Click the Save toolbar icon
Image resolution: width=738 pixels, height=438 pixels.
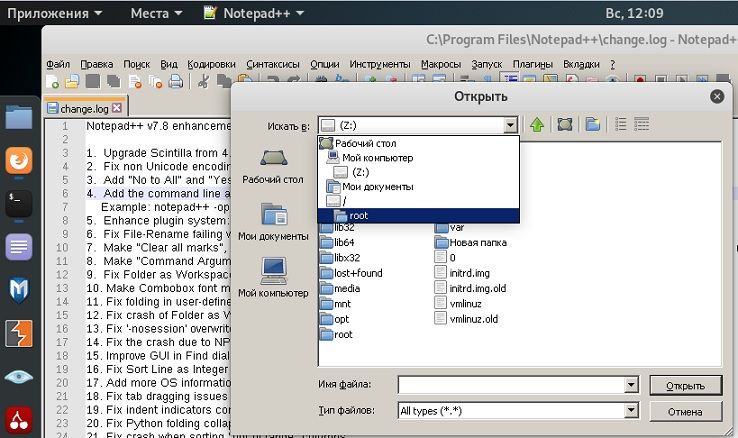coord(93,81)
